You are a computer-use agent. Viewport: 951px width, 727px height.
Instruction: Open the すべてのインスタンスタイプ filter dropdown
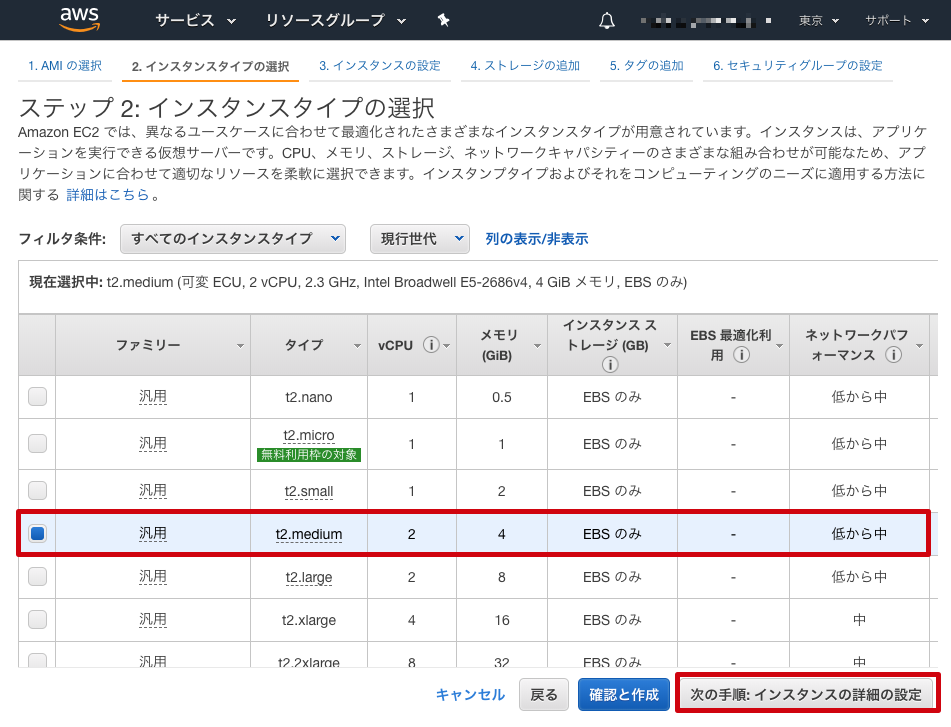(233, 239)
